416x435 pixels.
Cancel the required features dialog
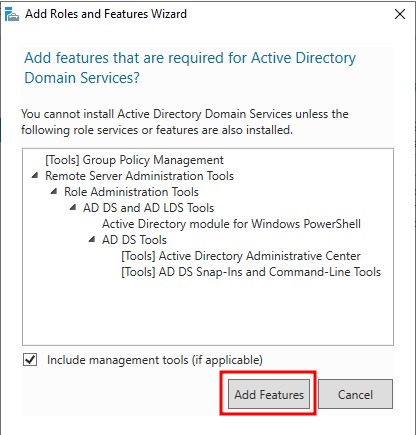pos(355,394)
